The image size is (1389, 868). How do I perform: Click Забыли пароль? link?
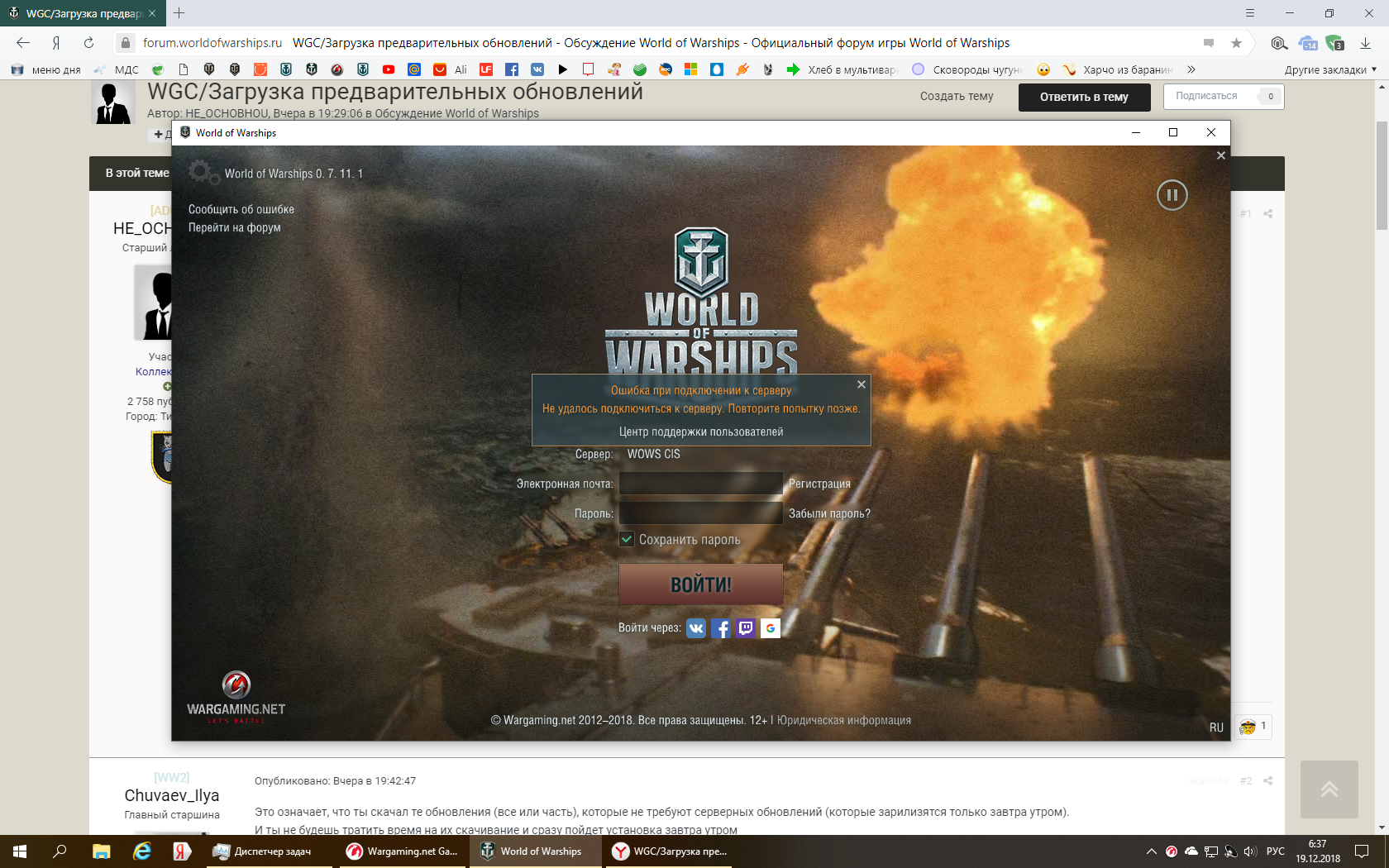coord(829,513)
